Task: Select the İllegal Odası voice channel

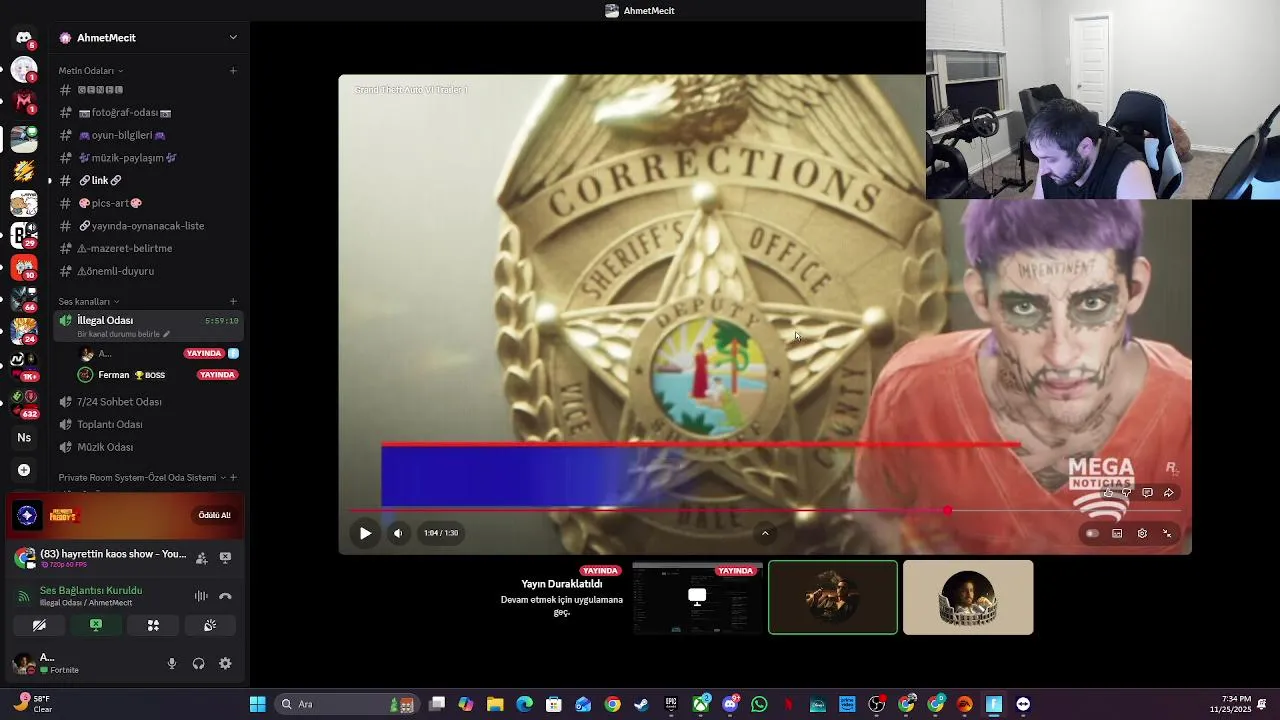Action: [148, 325]
